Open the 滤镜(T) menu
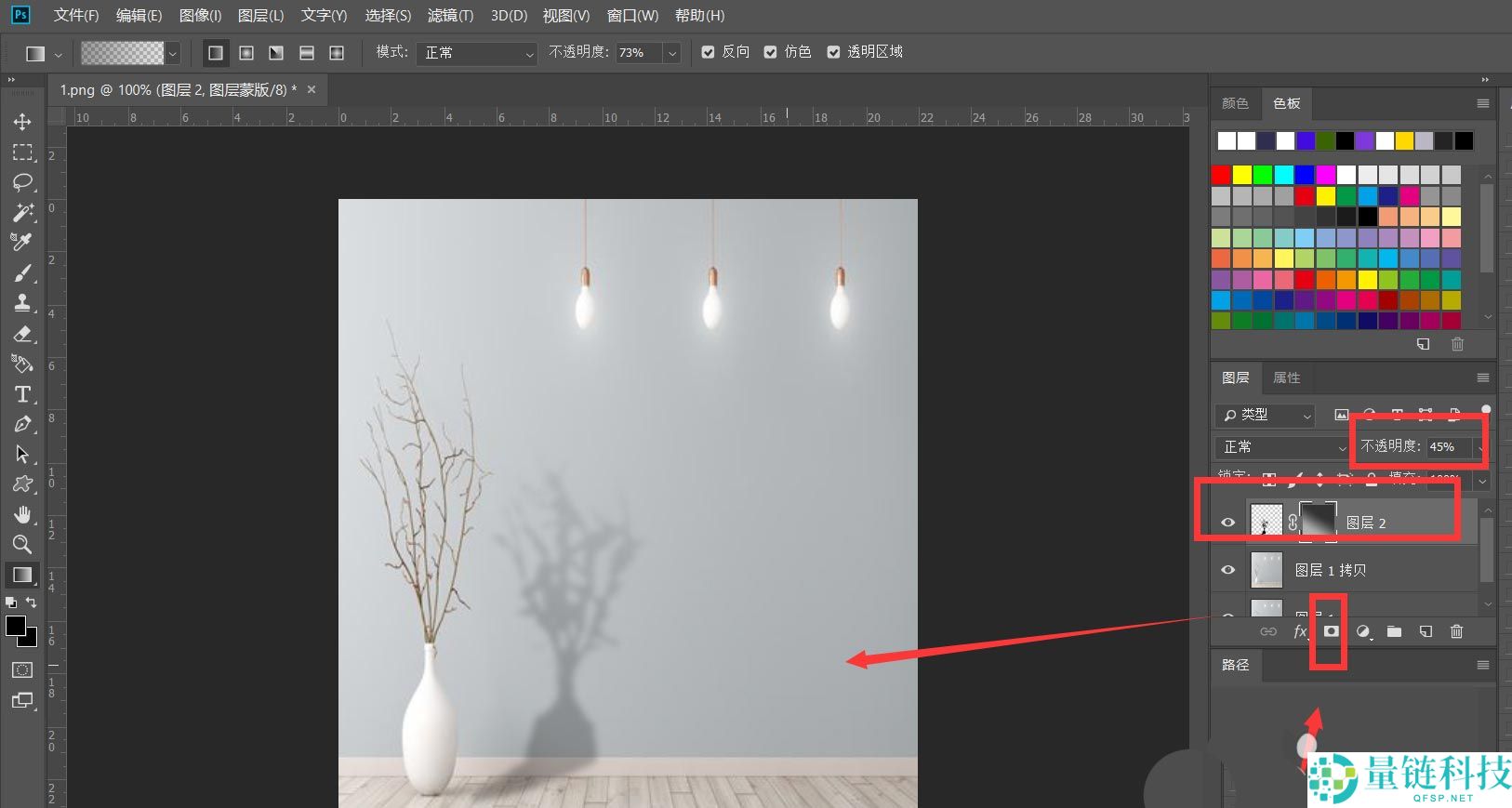The image size is (1512, 808). click(450, 16)
